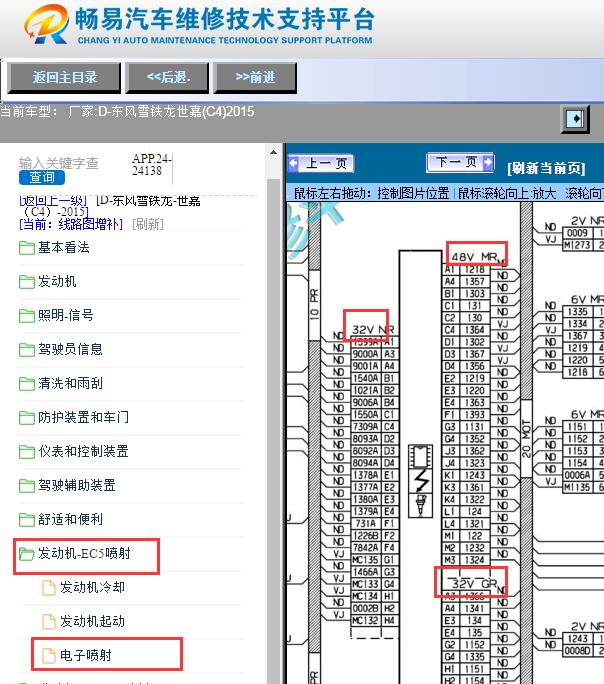Click the folder icon beside 驾驶辅助装置

[27, 486]
